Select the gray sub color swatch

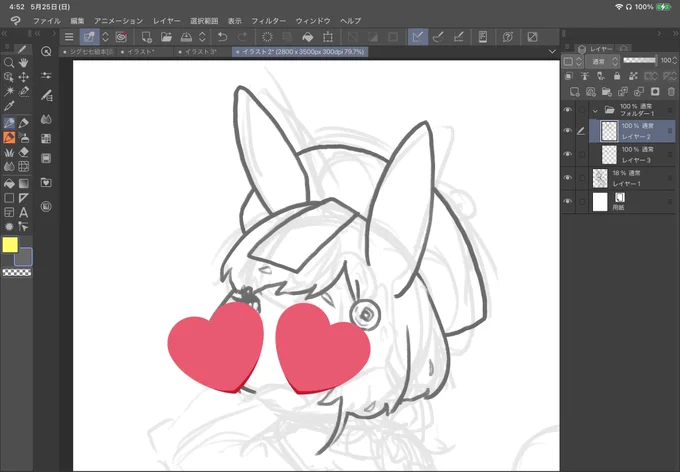click(x=23, y=257)
